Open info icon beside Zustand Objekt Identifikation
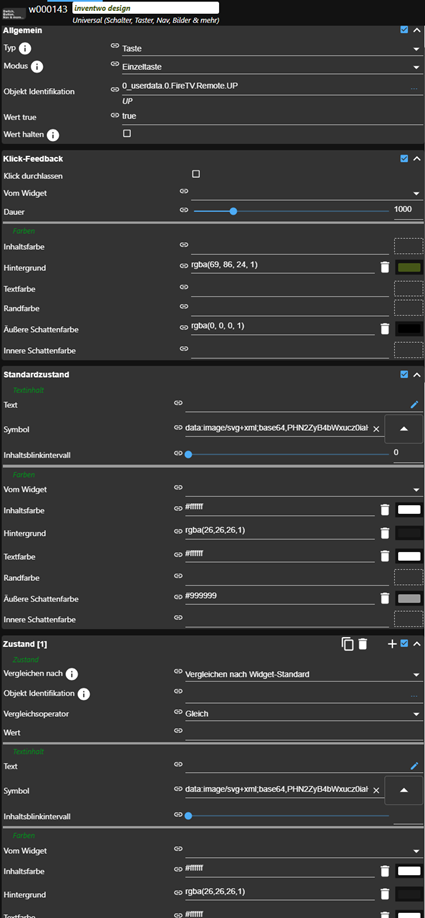 click(84, 694)
